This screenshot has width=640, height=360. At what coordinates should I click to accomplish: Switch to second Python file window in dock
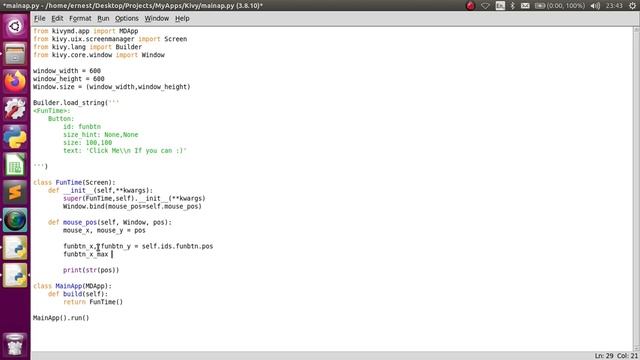tap(15, 276)
